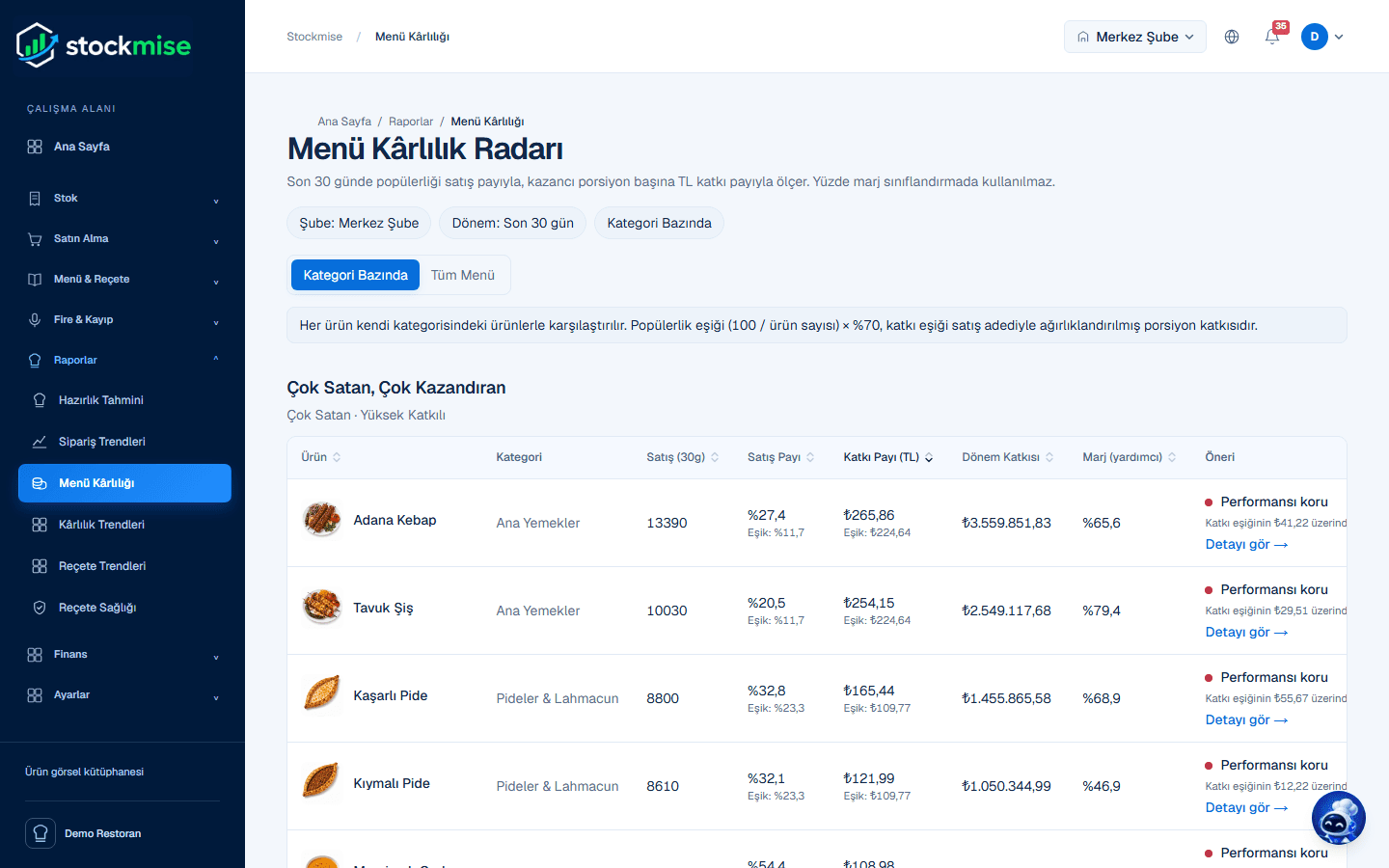Expand the Menü & Reçete chevron
This screenshot has width=1389, height=868.
[x=216, y=281]
